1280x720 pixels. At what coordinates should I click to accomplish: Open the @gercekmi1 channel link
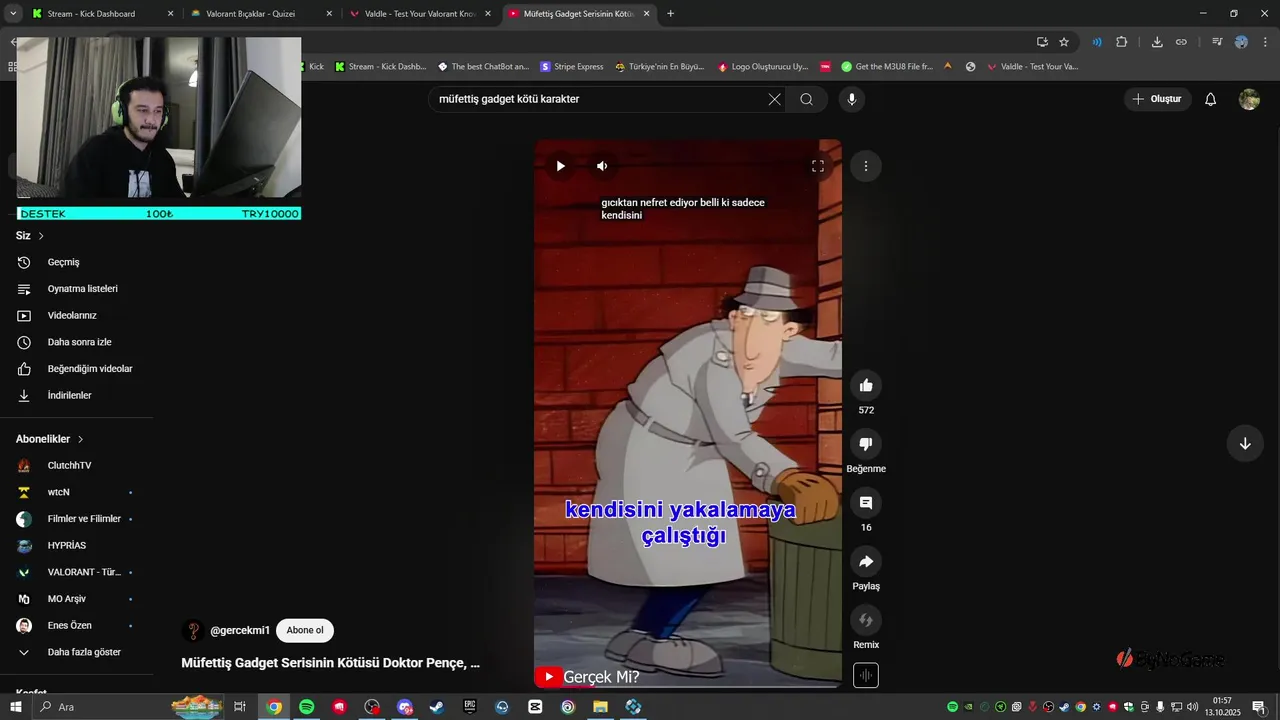pyautogui.click(x=240, y=631)
